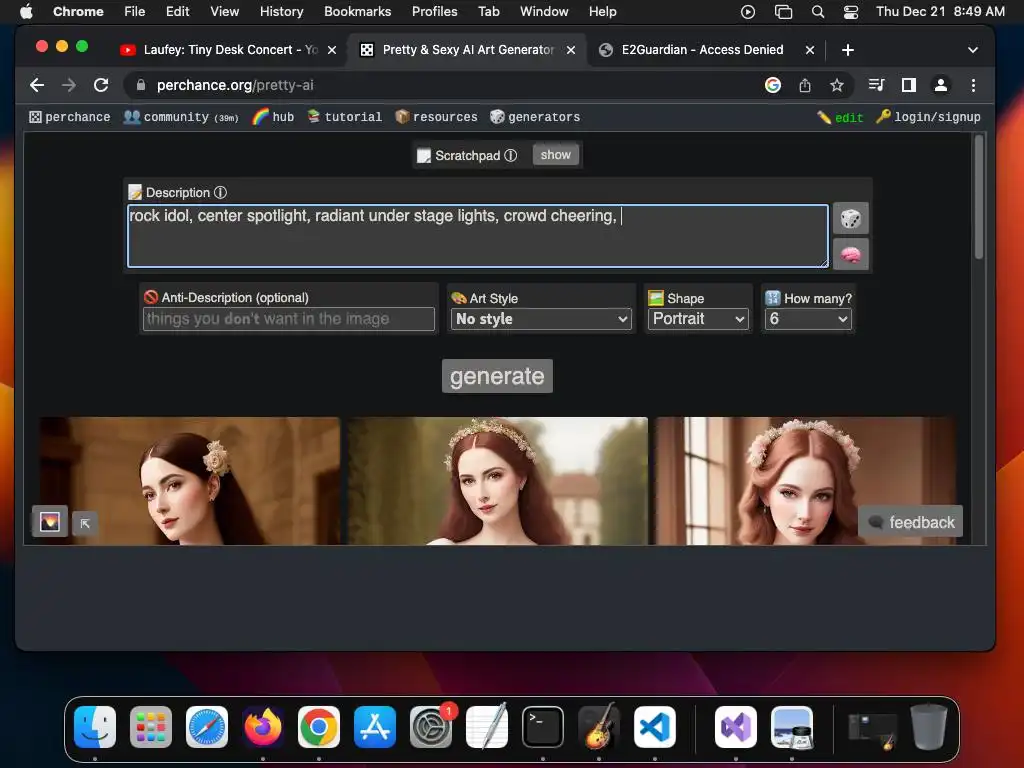Open the Bookmarks menu

pos(357,12)
